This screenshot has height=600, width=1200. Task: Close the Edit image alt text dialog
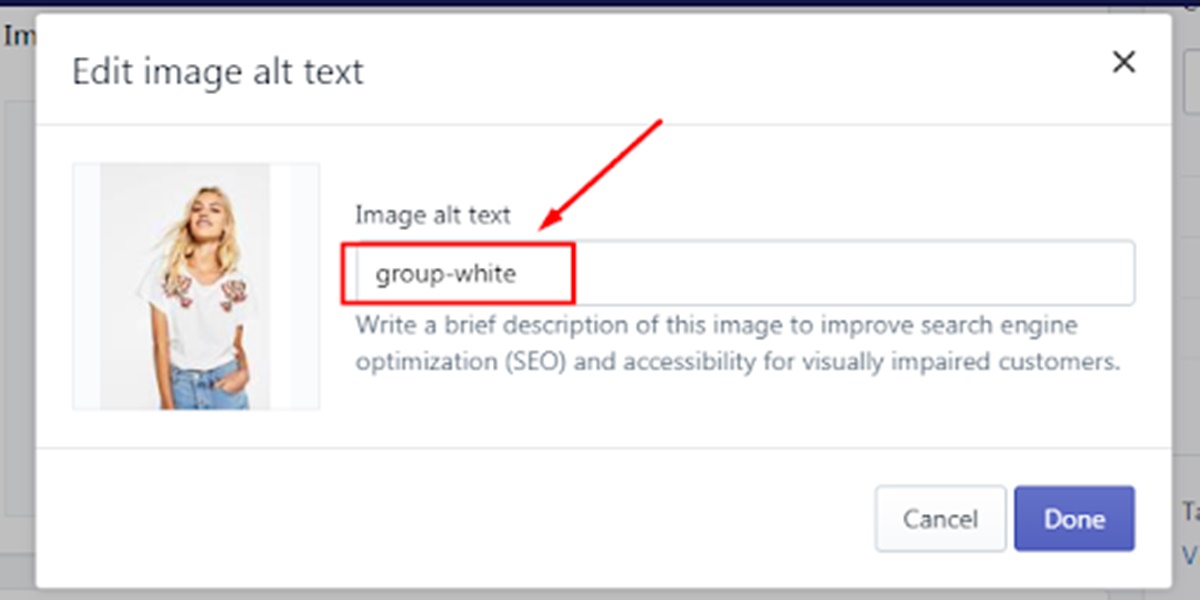1124,62
